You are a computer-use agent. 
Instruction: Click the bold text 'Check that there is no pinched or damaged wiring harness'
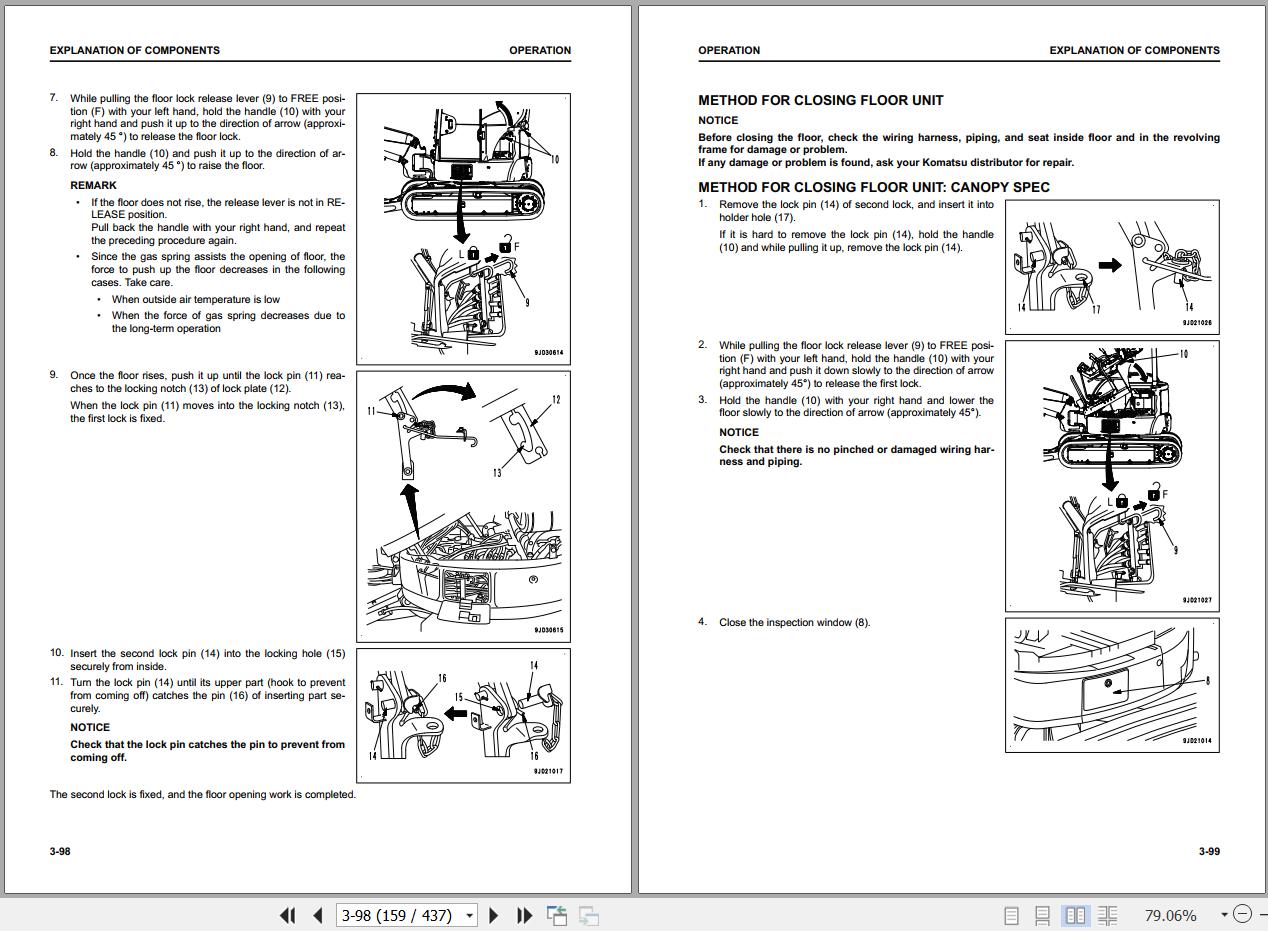tap(856, 455)
